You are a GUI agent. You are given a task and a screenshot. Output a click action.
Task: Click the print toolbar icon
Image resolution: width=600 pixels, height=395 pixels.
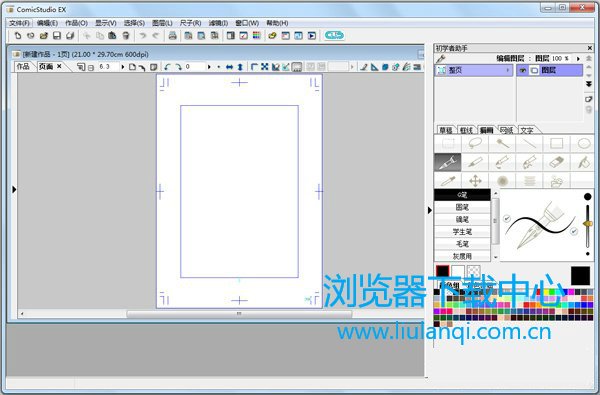tap(173, 36)
